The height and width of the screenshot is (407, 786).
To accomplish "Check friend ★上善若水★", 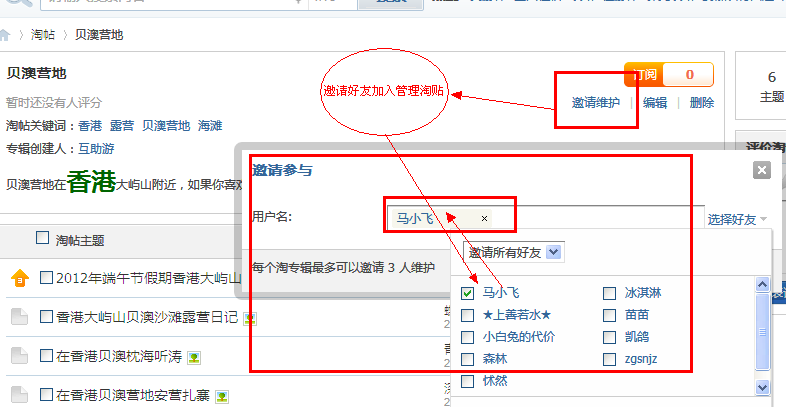I will coord(467,315).
